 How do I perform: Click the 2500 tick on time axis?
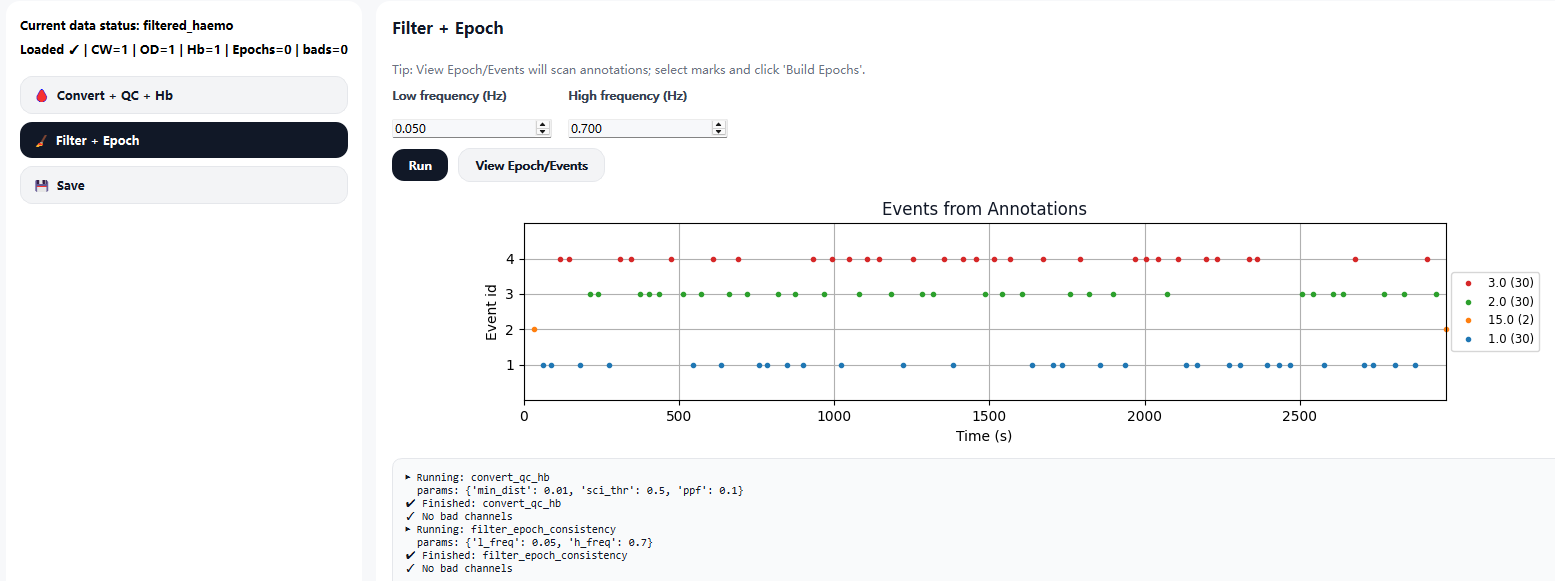[x=1299, y=414]
